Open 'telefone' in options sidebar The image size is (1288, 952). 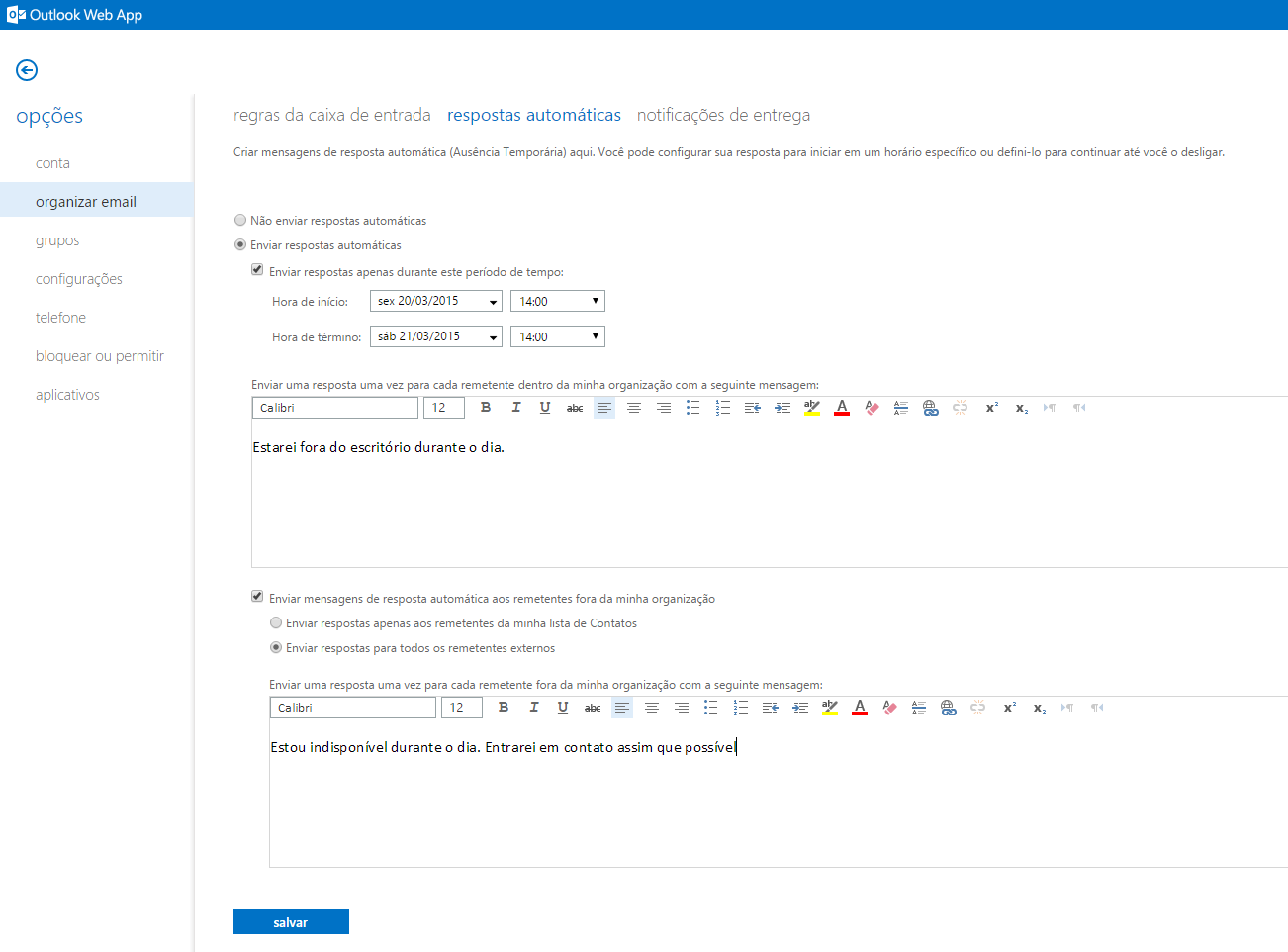[60, 318]
